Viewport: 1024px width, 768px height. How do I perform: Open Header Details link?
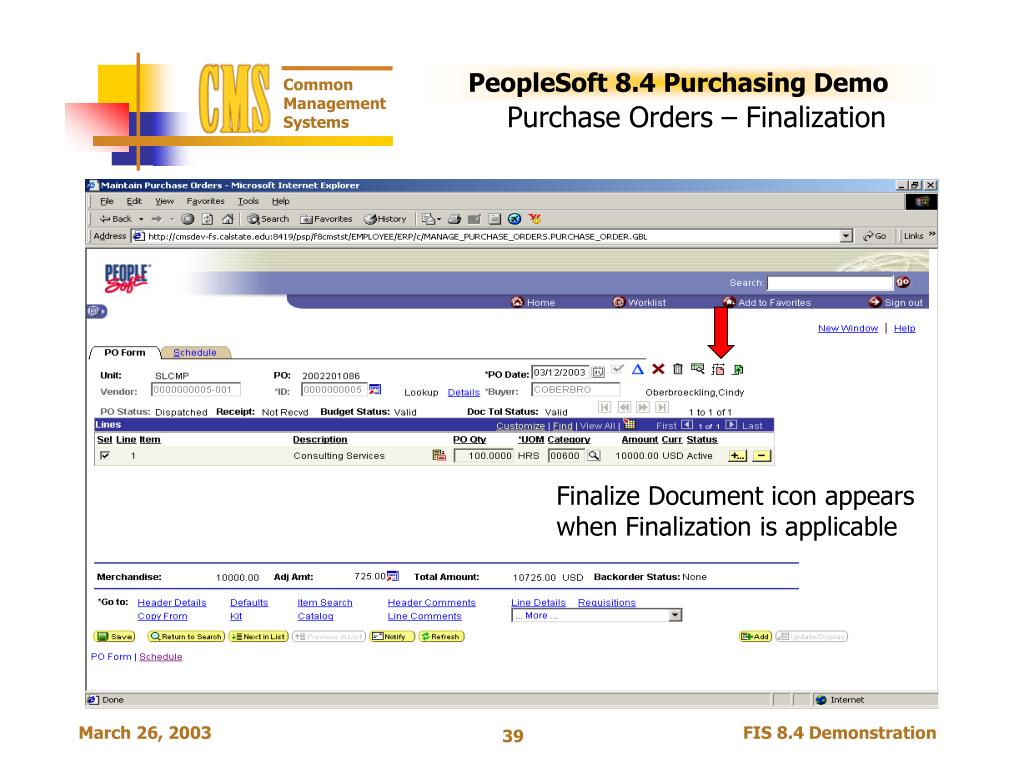(x=172, y=602)
